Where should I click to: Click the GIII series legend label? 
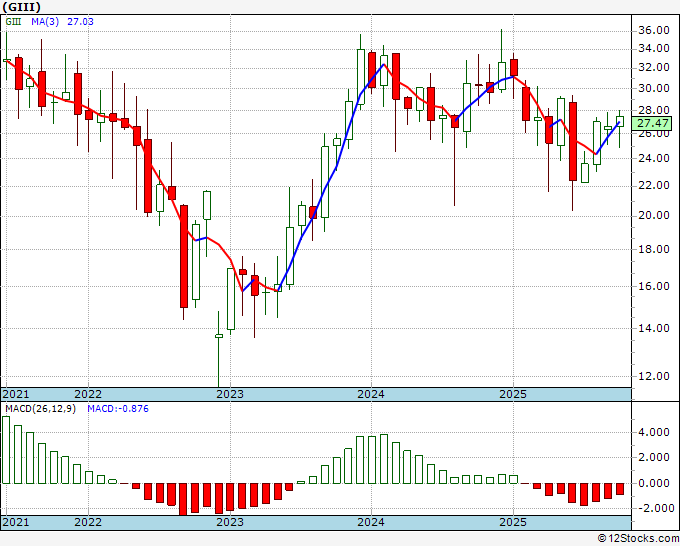click(13, 22)
